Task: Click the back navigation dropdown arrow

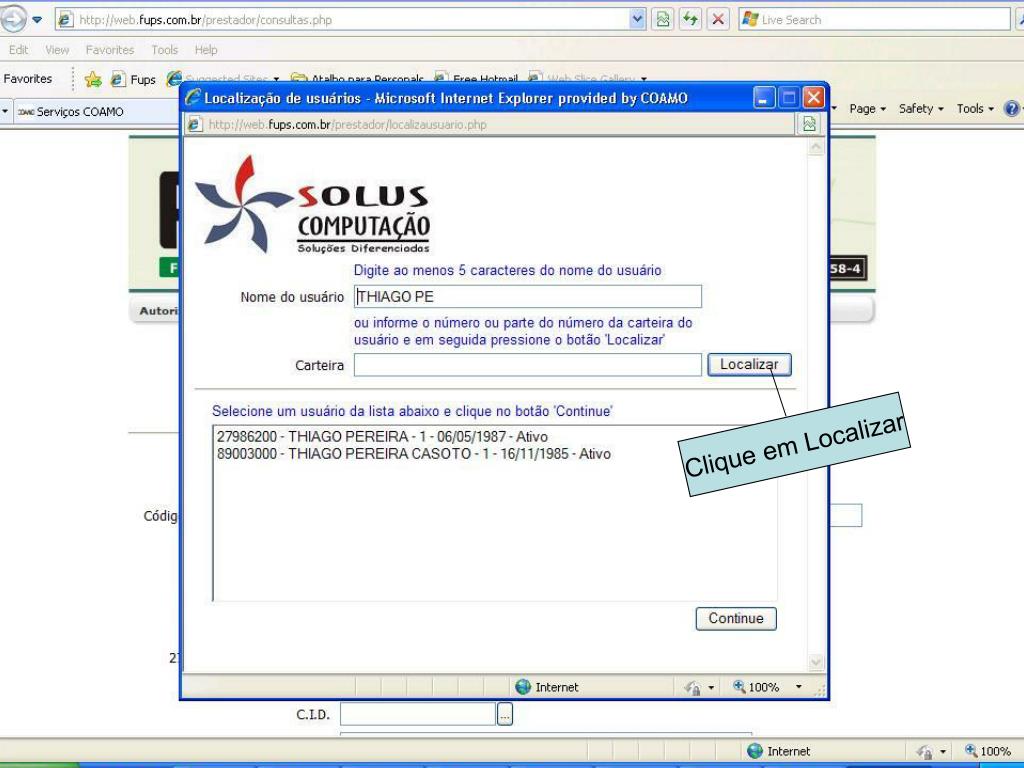Action: [x=37, y=20]
